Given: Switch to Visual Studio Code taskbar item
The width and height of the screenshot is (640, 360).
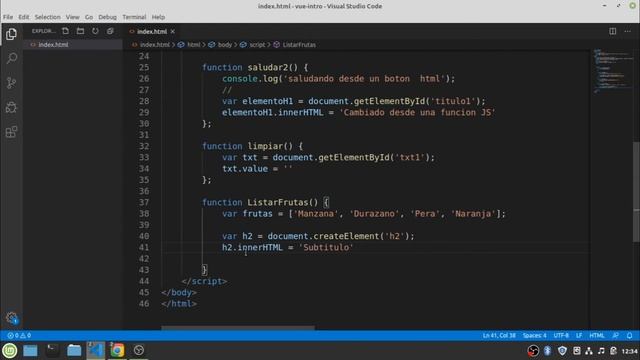Looking at the screenshot, I should [96, 351].
